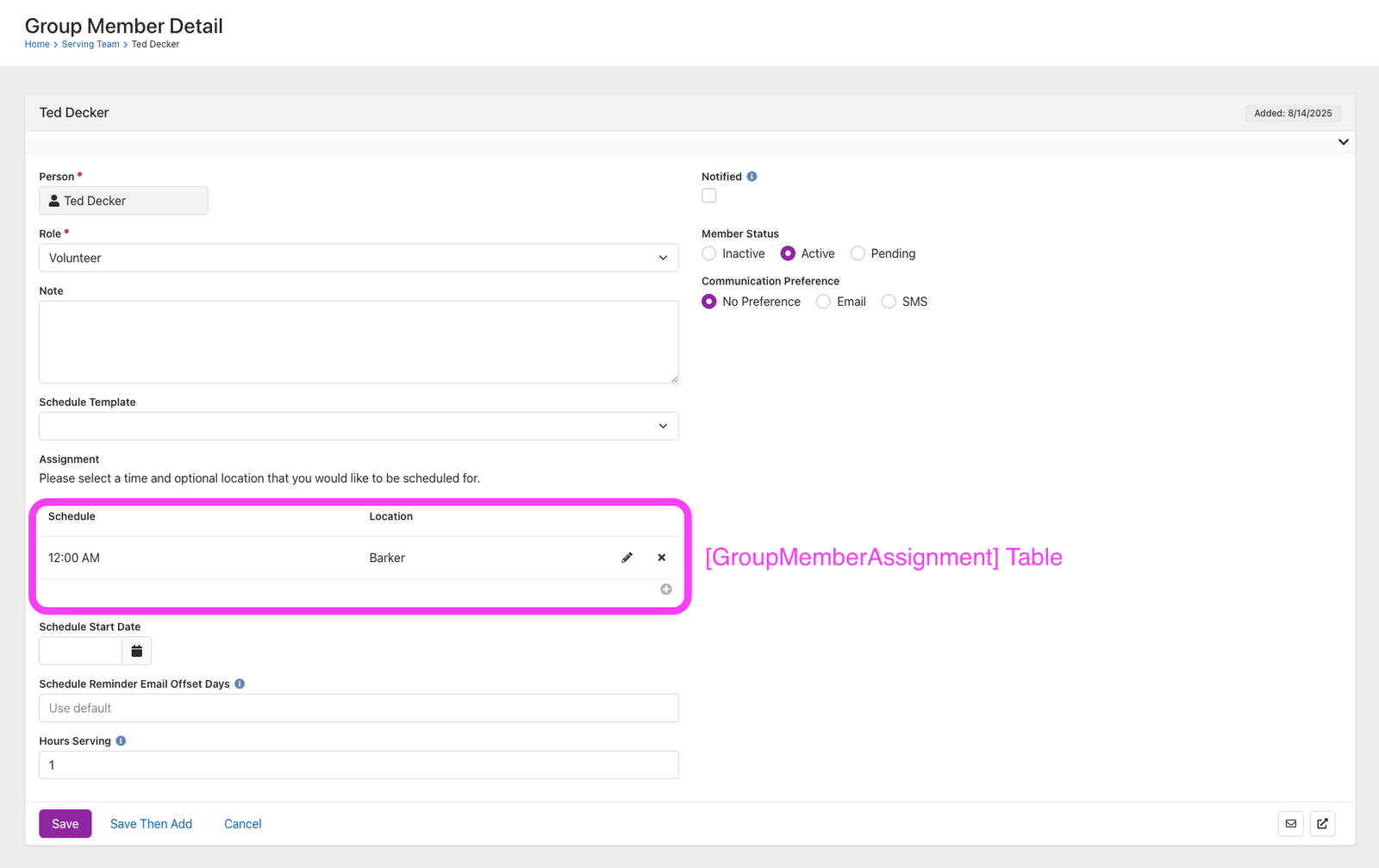Screen dimensions: 1379x868
Task: Click the plus icon to add a new assignment
Action: 665,589
